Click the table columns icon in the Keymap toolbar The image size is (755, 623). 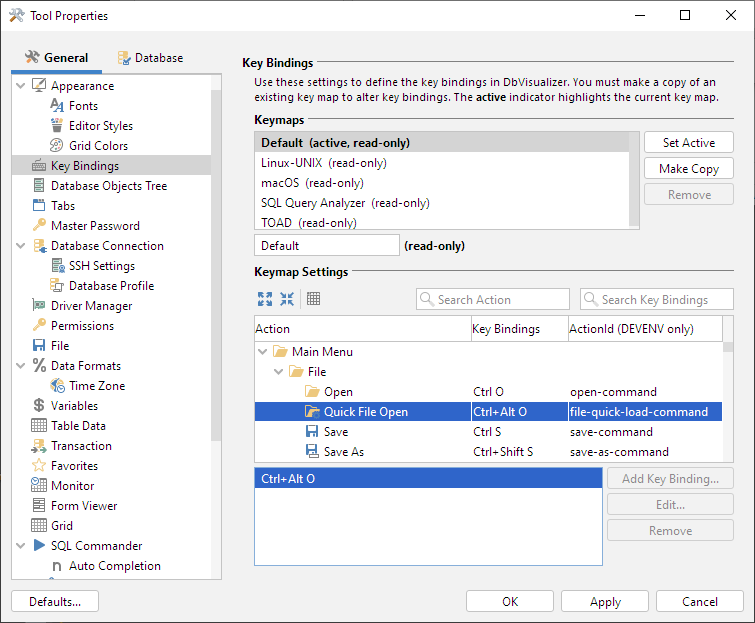[x=313, y=299]
